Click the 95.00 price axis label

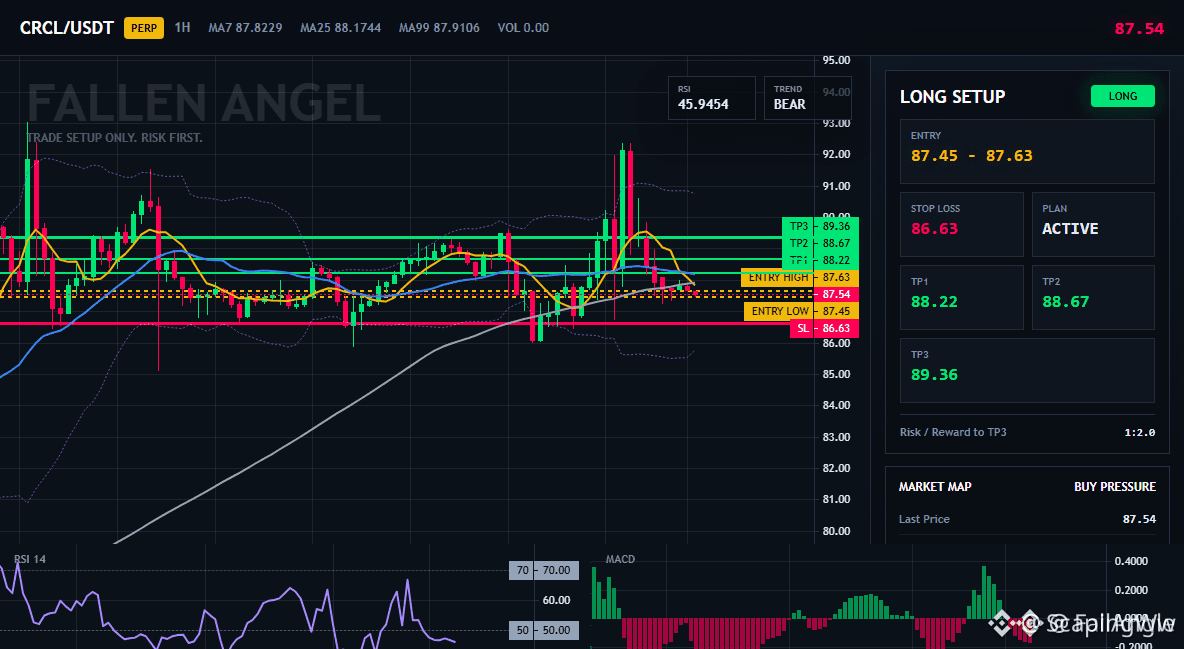(837, 60)
